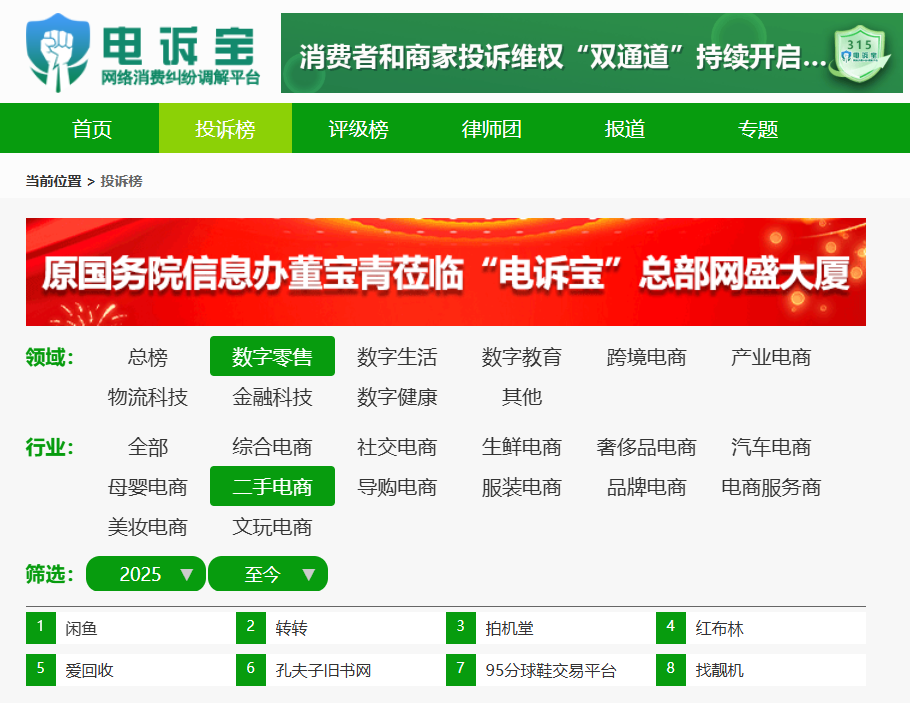Screen dimensions: 910x703
Task: Click the 电诉宝 shield logo
Action: click(x=57, y=53)
